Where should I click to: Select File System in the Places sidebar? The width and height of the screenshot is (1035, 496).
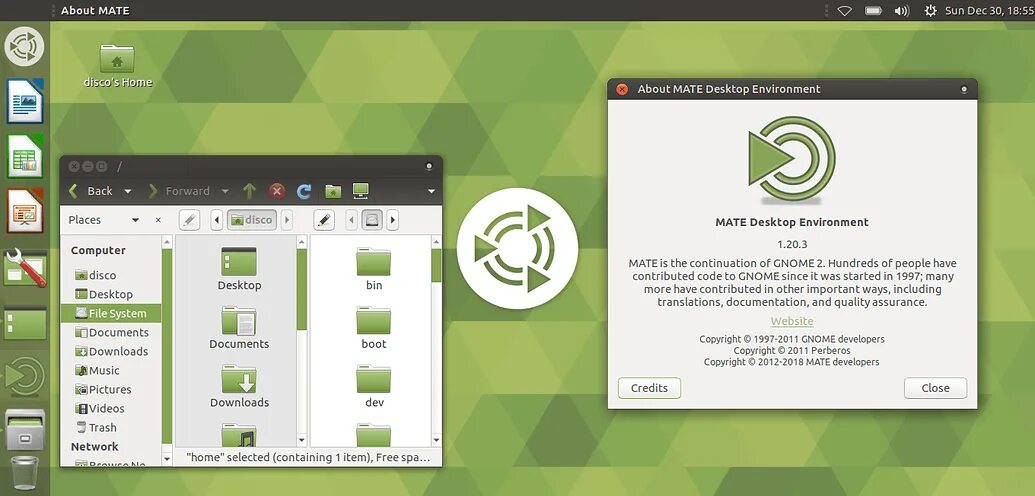pyautogui.click(x=110, y=314)
